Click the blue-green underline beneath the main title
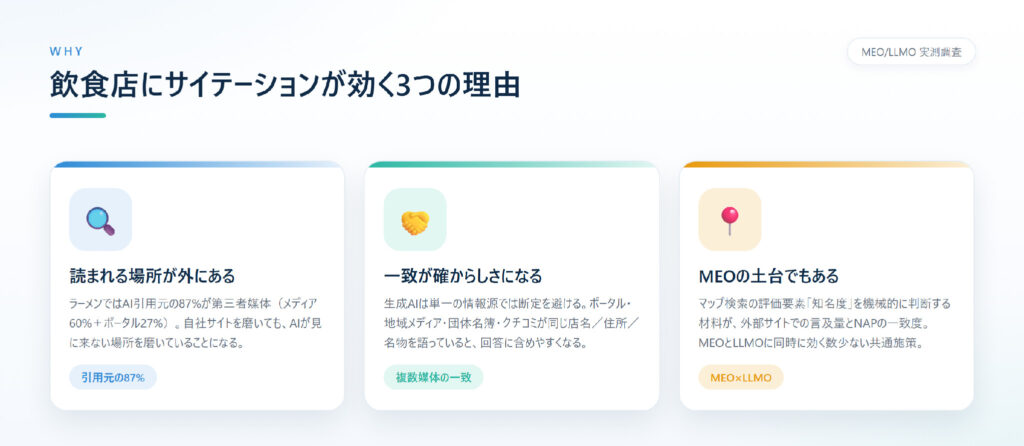This screenshot has width=1024, height=446. tap(78, 116)
